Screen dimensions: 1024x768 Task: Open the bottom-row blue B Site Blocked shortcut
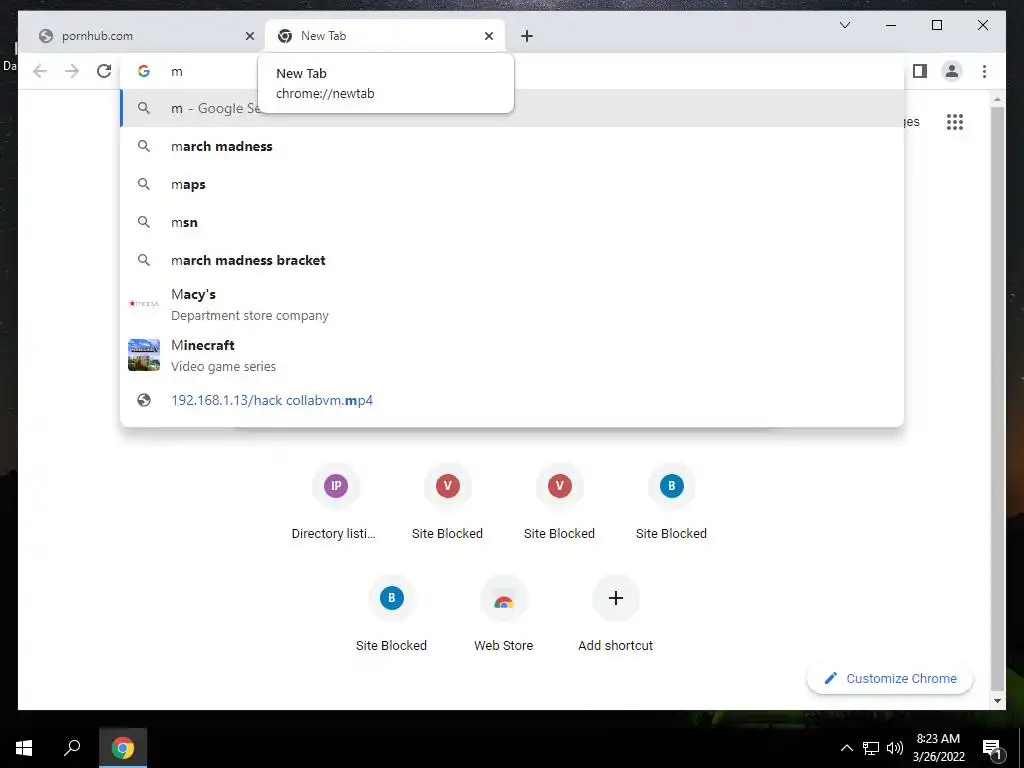click(x=391, y=615)
